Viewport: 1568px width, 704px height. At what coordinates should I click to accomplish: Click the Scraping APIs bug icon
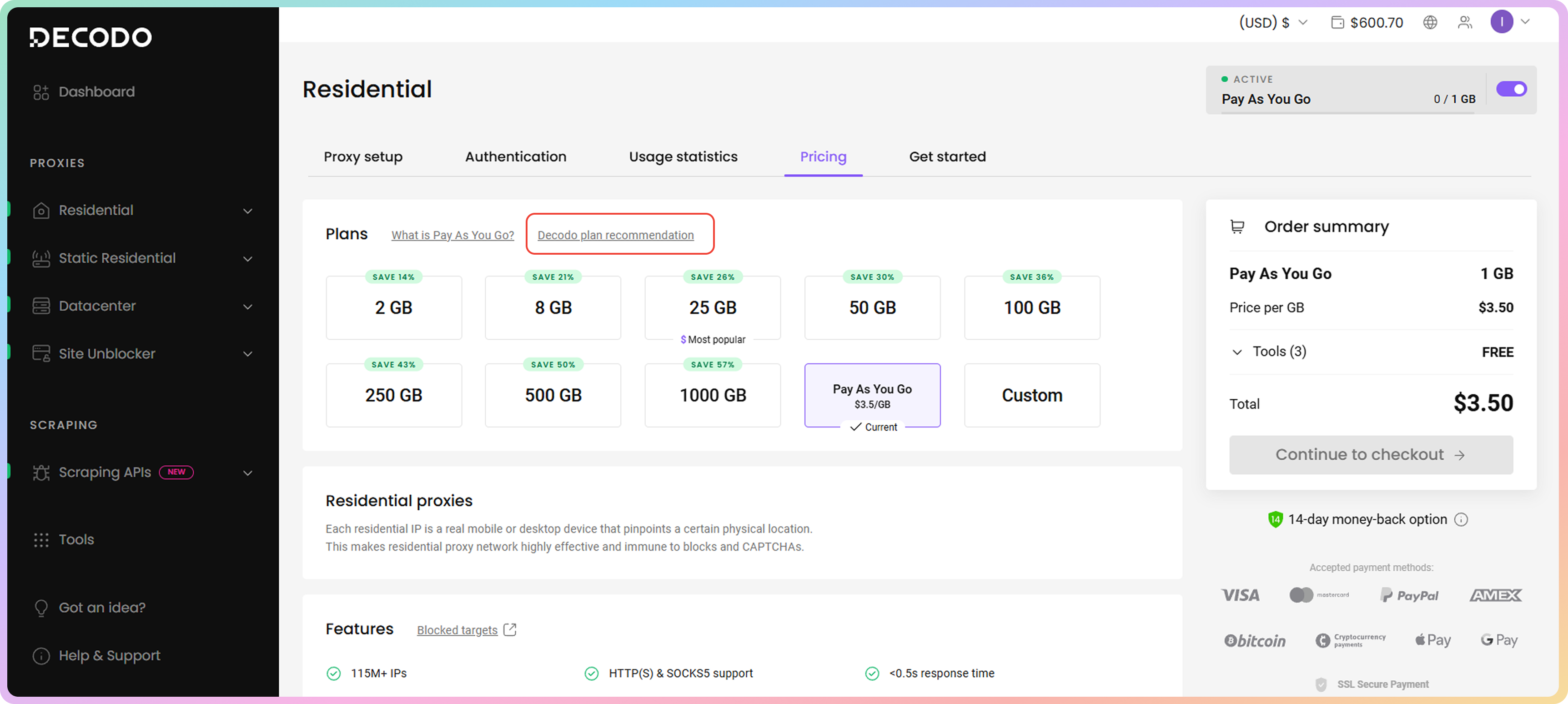(x=41, y=472)
